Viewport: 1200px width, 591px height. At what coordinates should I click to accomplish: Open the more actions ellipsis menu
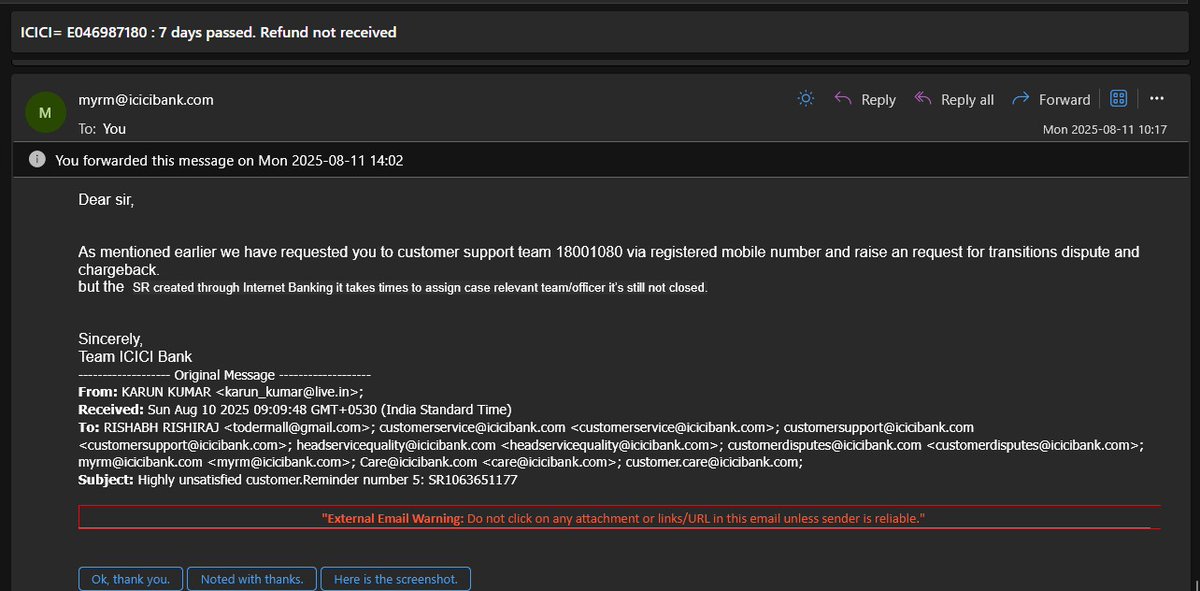1157,98
